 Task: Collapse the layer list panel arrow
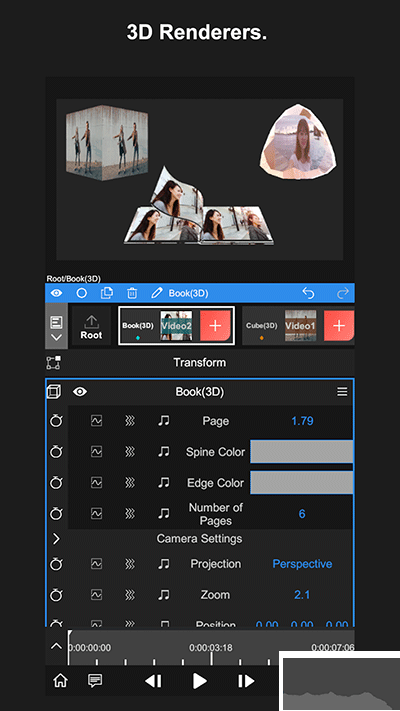coord(57,337)
